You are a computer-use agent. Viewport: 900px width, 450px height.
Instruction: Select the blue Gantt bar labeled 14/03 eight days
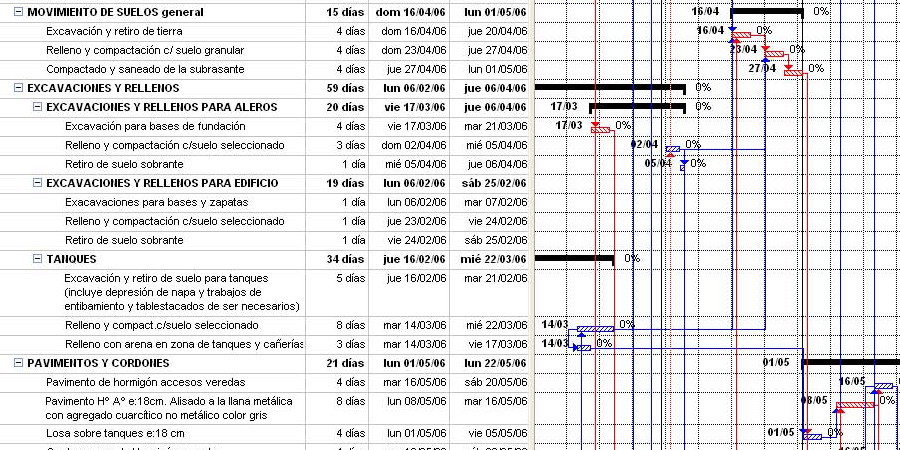click(595, 329)
